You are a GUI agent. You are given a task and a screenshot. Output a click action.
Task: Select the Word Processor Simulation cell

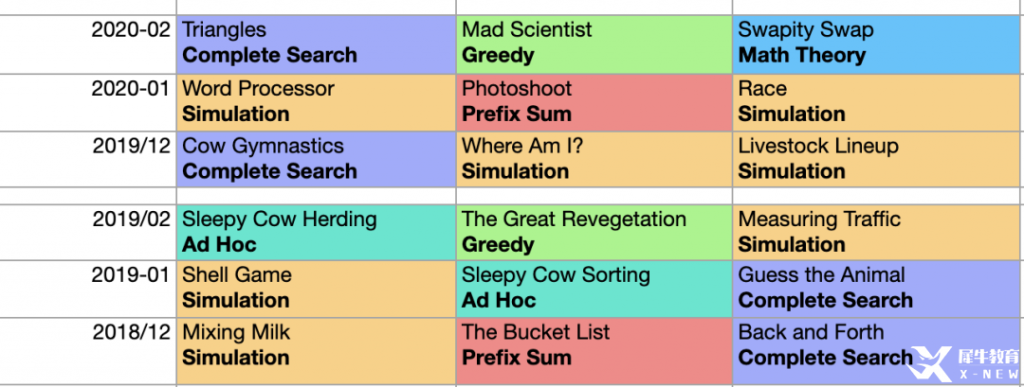coord(316,102)
